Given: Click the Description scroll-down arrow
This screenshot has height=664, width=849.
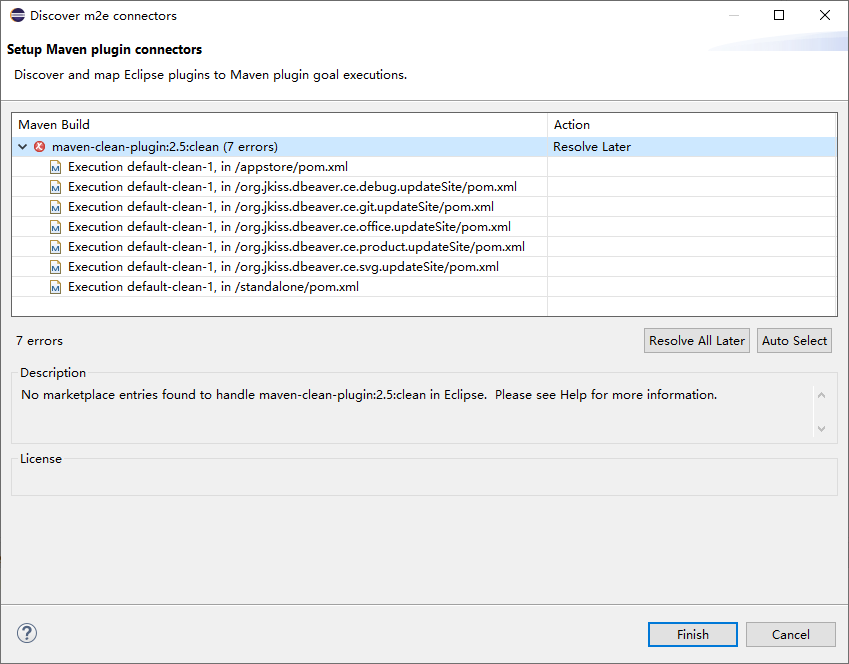Looking at the screenshot, I should [822, 429].
